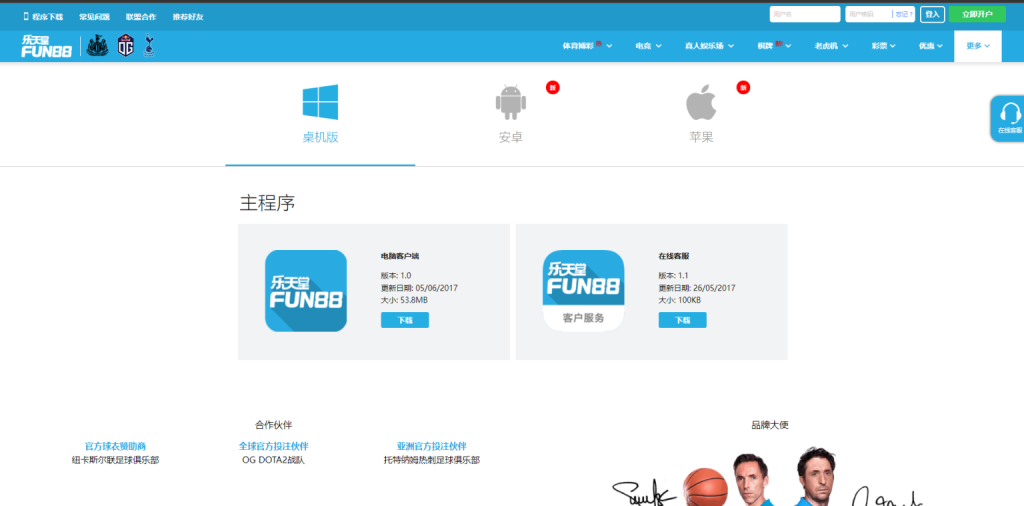Screen dimensions: 1024x506
Task: Expand the 更多 menu
Action: click(x=978, y=46)
